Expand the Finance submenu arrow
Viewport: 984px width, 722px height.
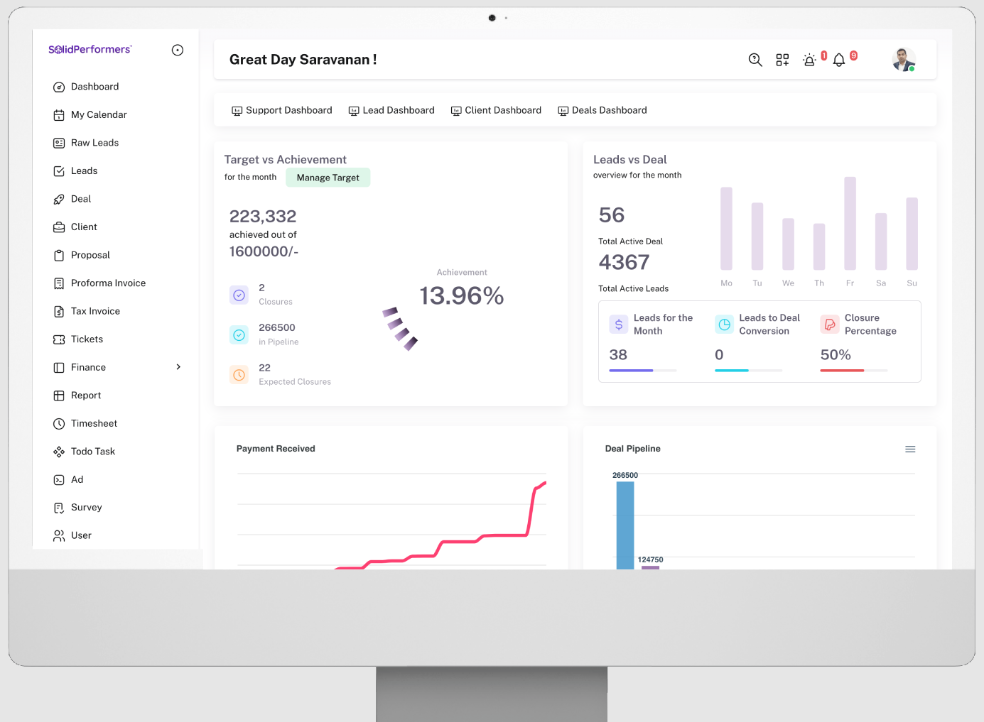[x=179, y=367]
